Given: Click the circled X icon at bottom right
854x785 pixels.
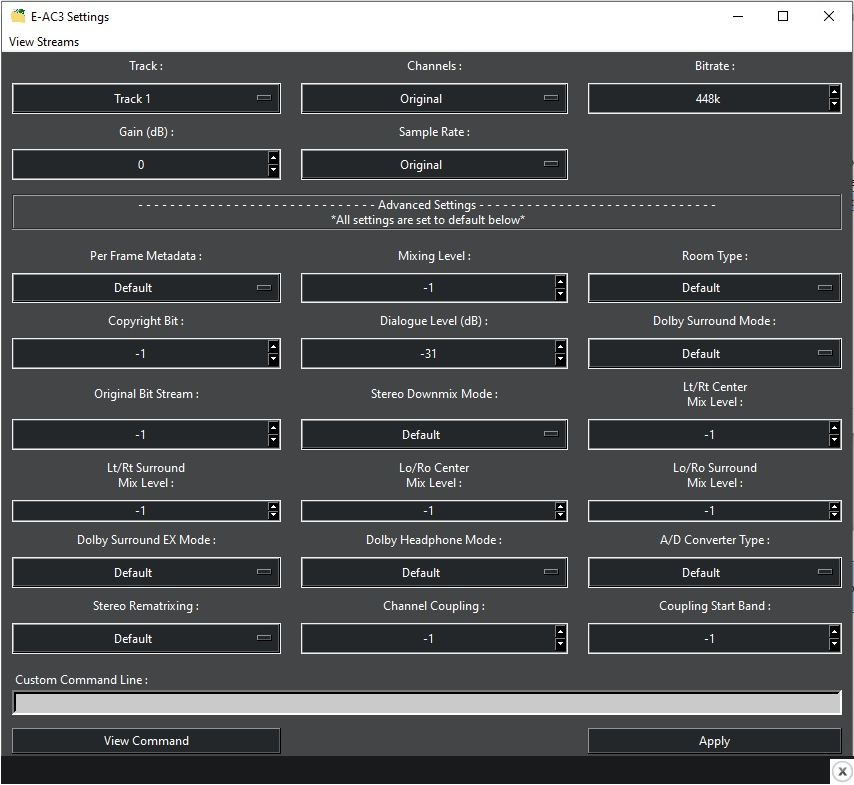Looking at the screenshot, I should pos(842,771).
